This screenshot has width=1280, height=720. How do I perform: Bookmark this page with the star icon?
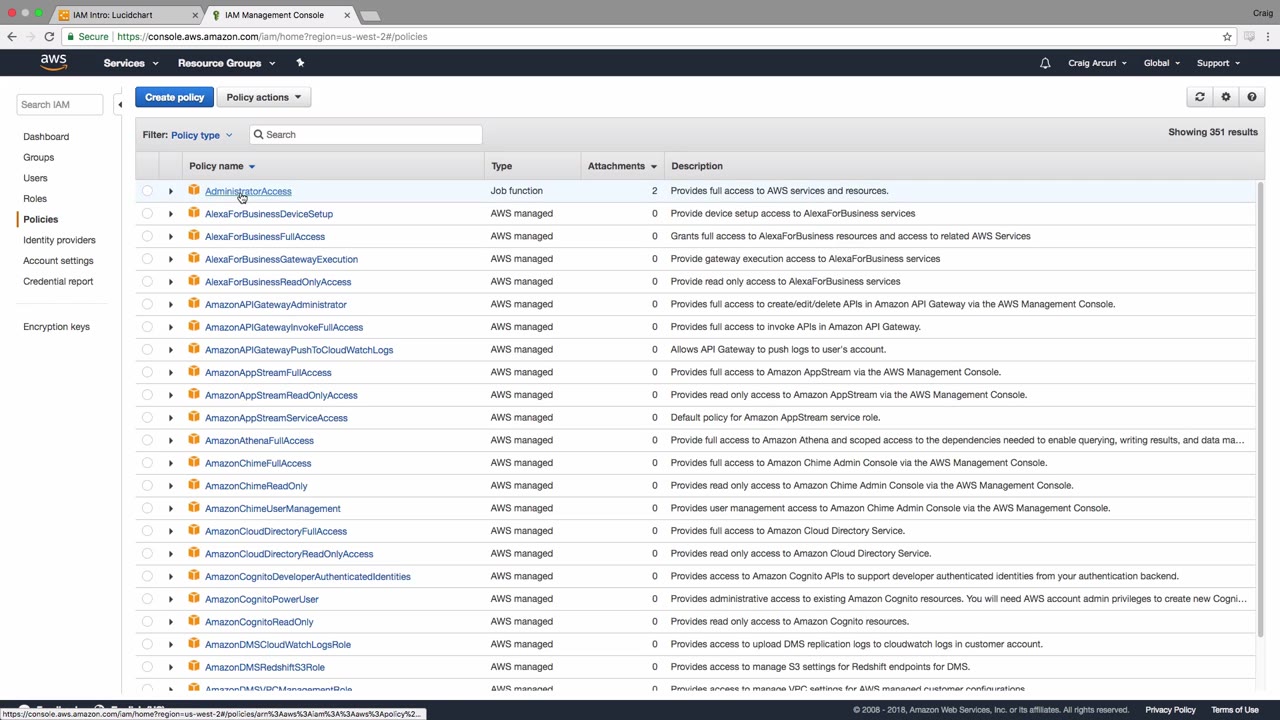(x=1227, y=37)
